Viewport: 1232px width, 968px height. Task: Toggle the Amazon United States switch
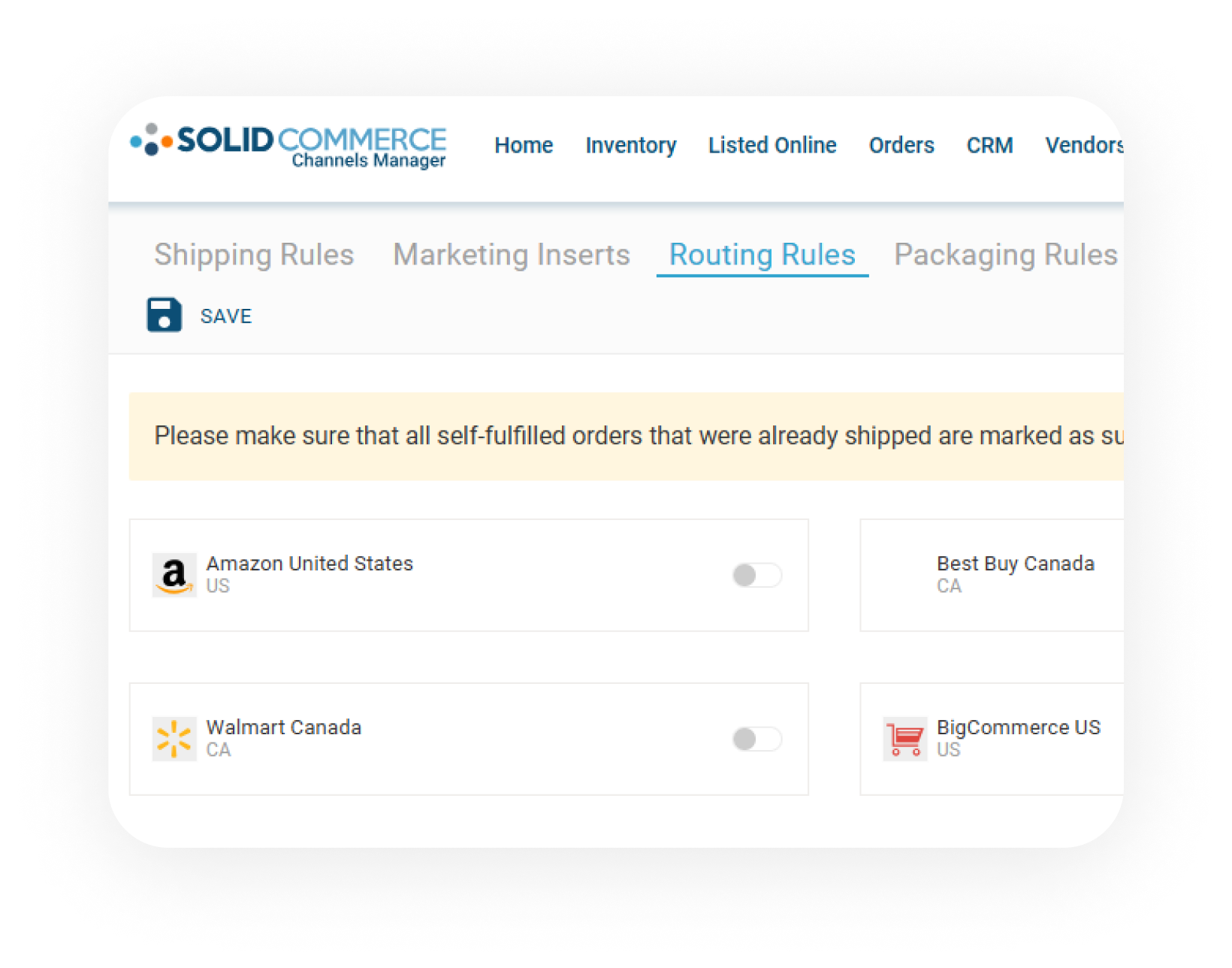click(757, 575)
